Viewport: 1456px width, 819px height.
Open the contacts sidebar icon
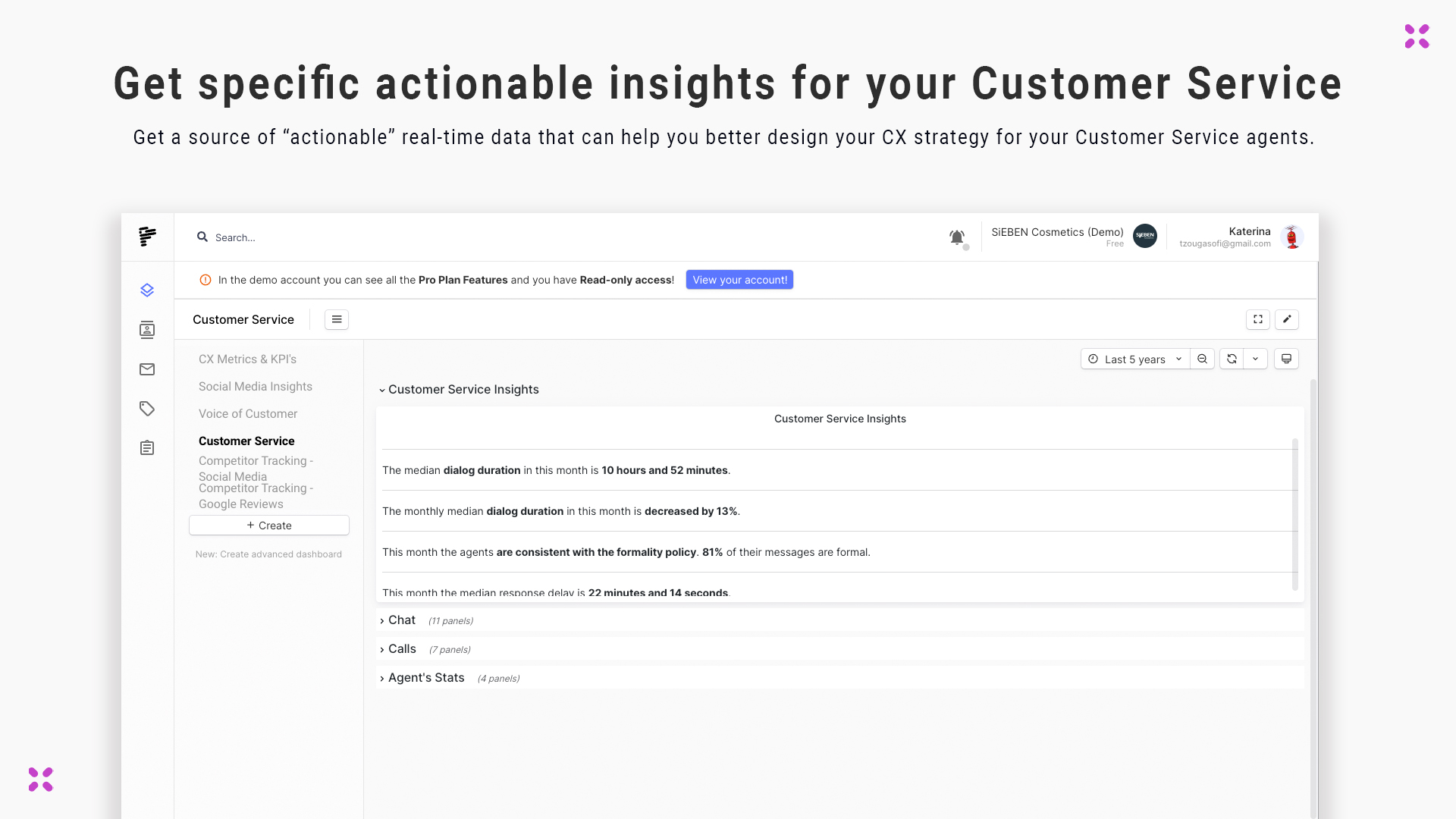point(147,330)
